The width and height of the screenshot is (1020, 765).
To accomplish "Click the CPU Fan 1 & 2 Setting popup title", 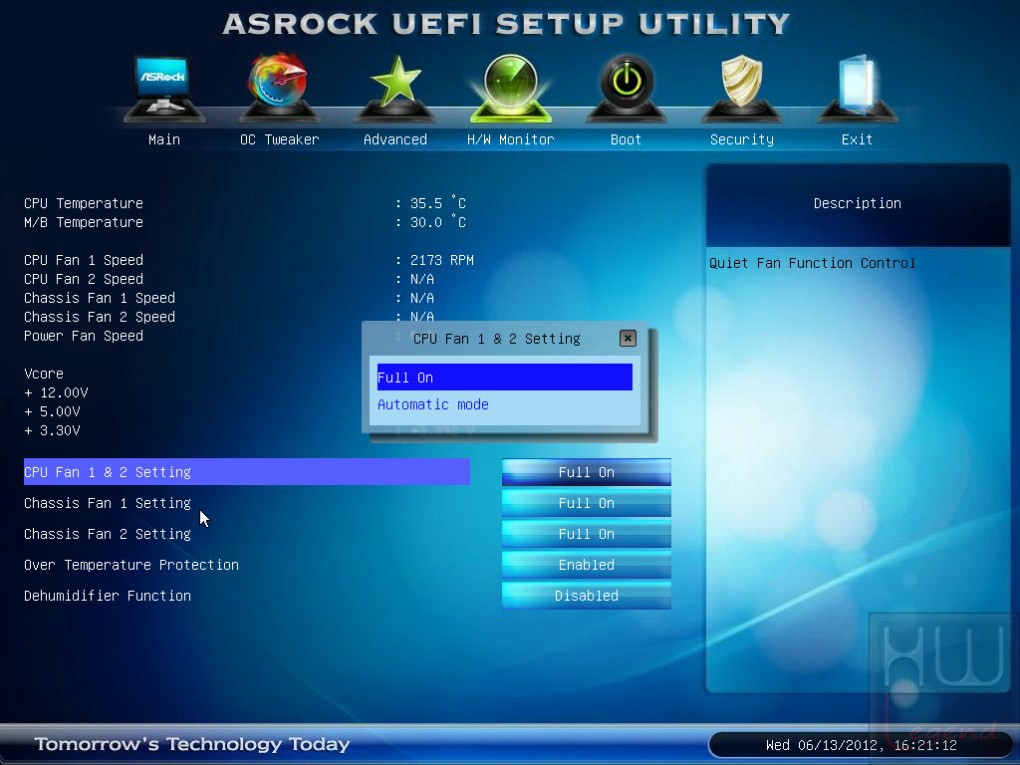I will 496,338.
